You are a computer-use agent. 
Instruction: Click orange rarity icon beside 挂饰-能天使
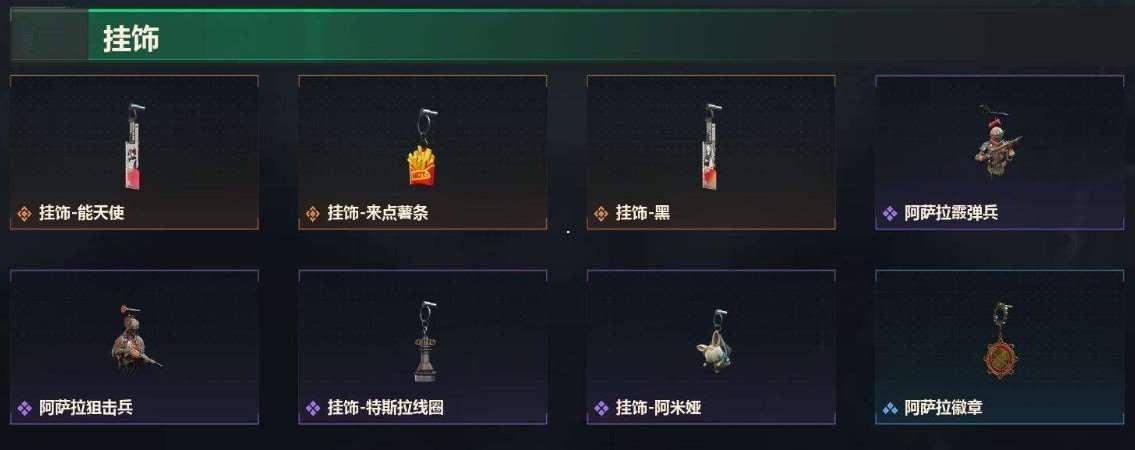coord(25,213)
